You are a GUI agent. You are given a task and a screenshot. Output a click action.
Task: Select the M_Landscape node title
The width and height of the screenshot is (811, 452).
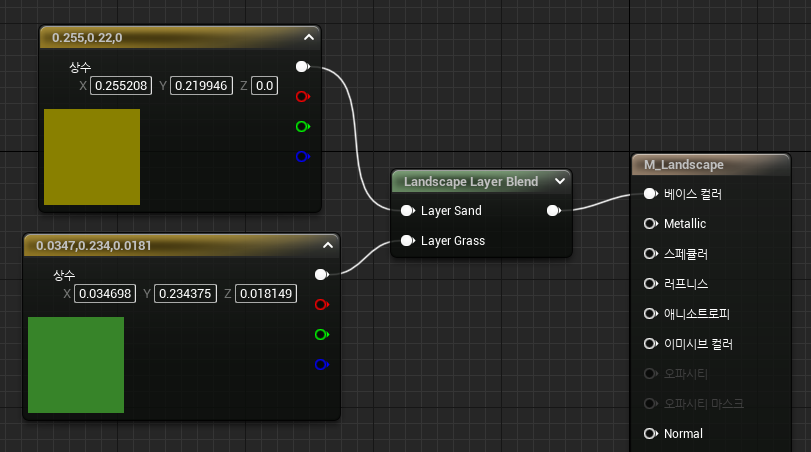coord(684,165)
